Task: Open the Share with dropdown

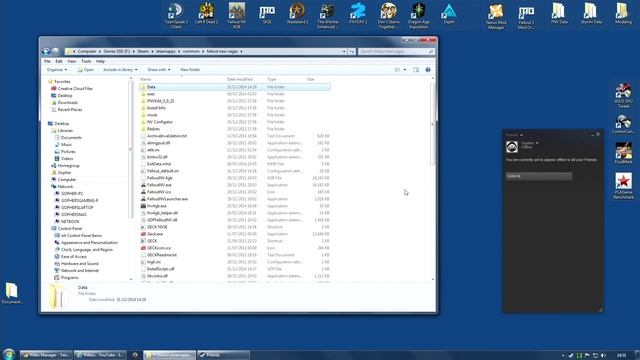Action: (x=159, y=70)
